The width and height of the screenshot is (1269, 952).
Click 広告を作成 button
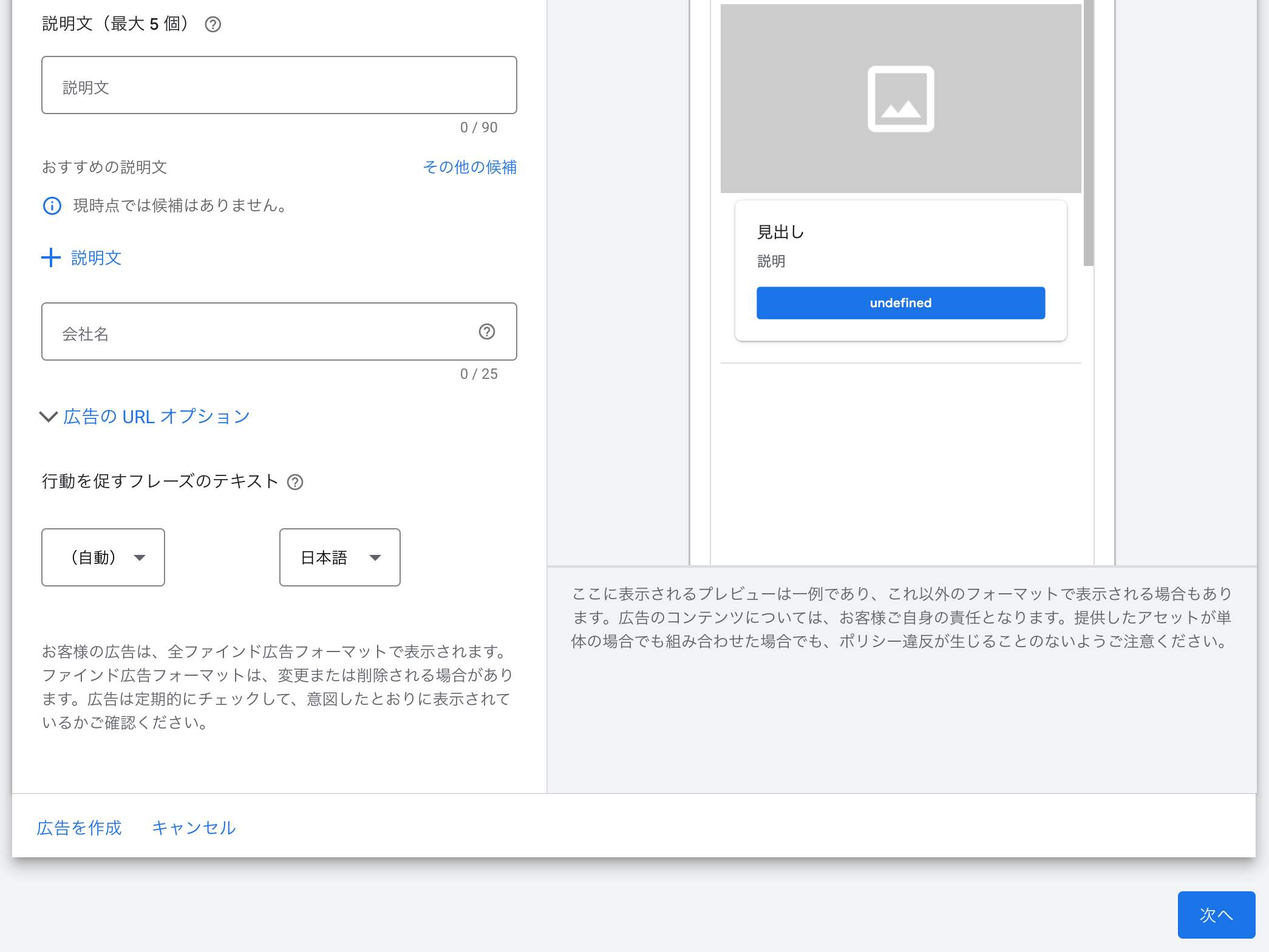(79, 828)
